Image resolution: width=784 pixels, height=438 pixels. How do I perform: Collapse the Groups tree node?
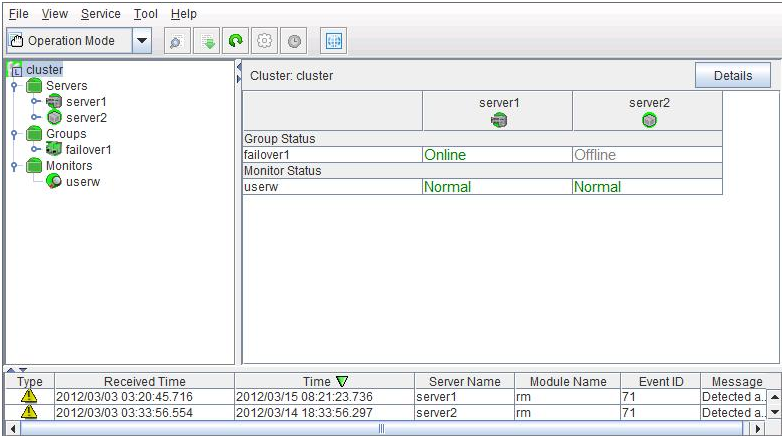(x=14, y=134)
